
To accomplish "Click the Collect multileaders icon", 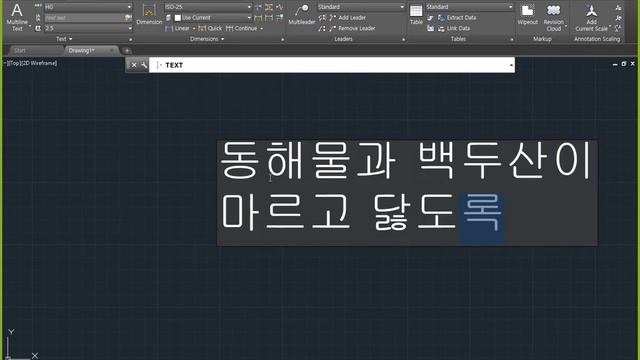I will point(322,29).
